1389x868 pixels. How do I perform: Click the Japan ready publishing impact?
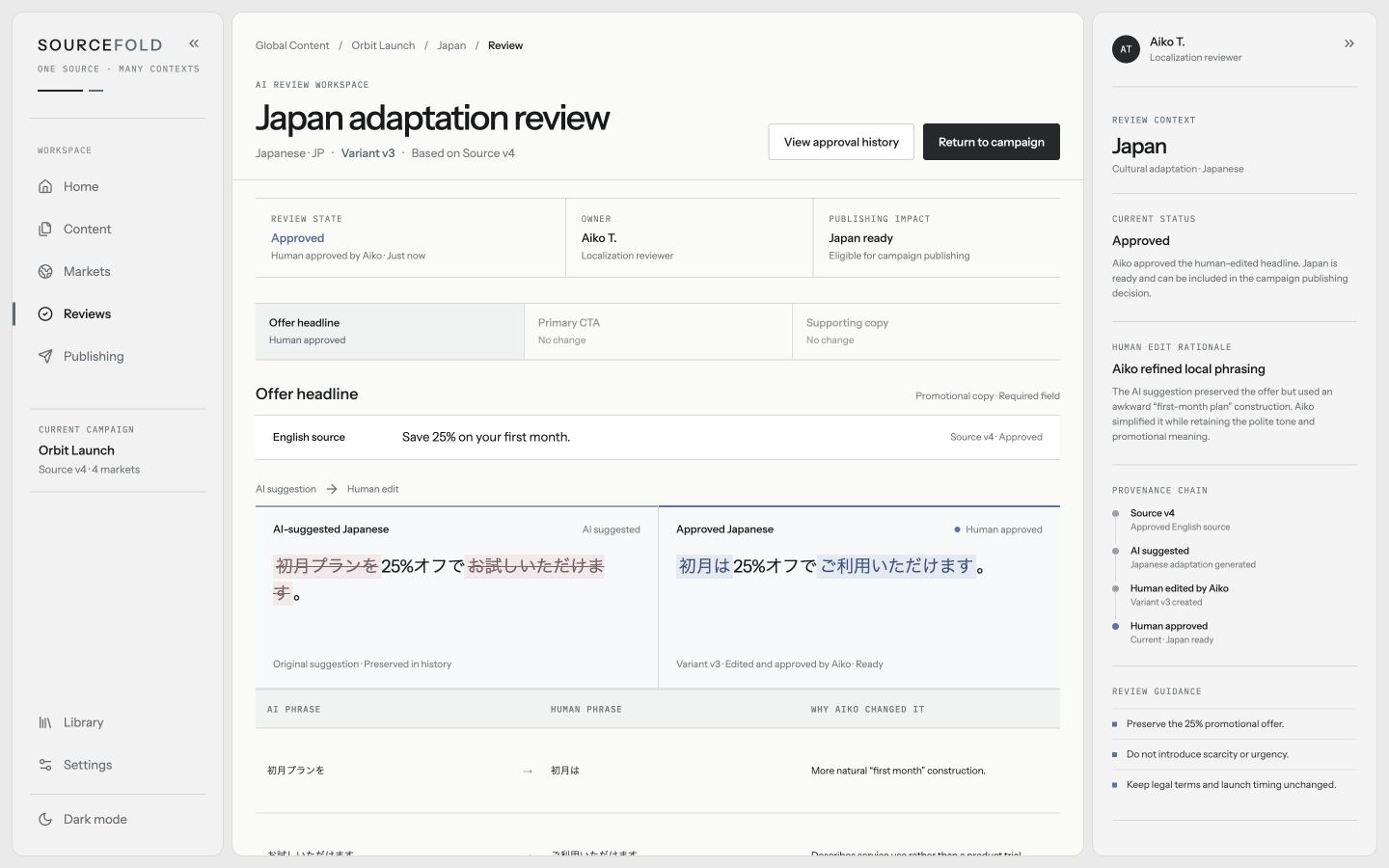click(x=860, y=238)
